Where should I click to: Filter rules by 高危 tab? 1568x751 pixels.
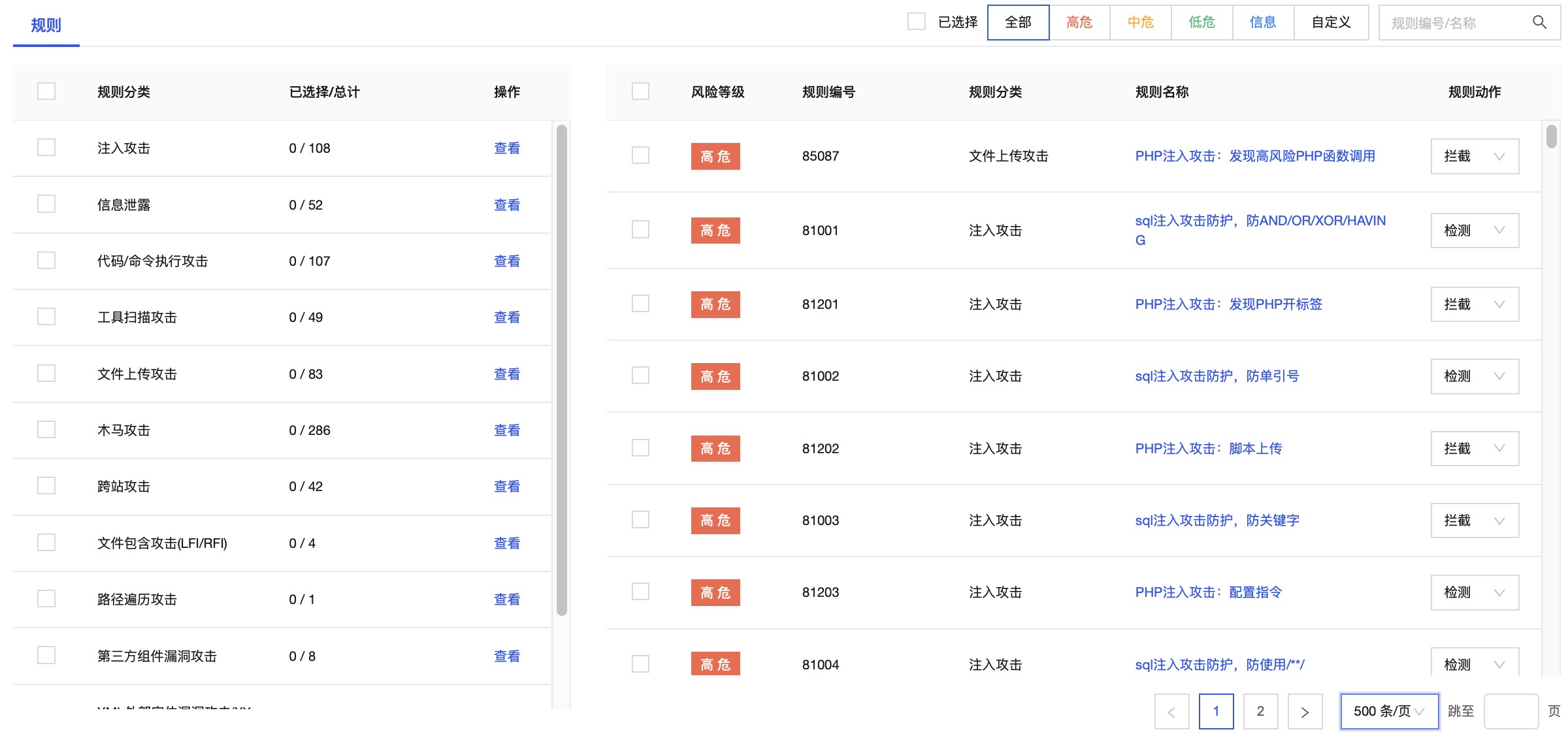pos(1079,22)
